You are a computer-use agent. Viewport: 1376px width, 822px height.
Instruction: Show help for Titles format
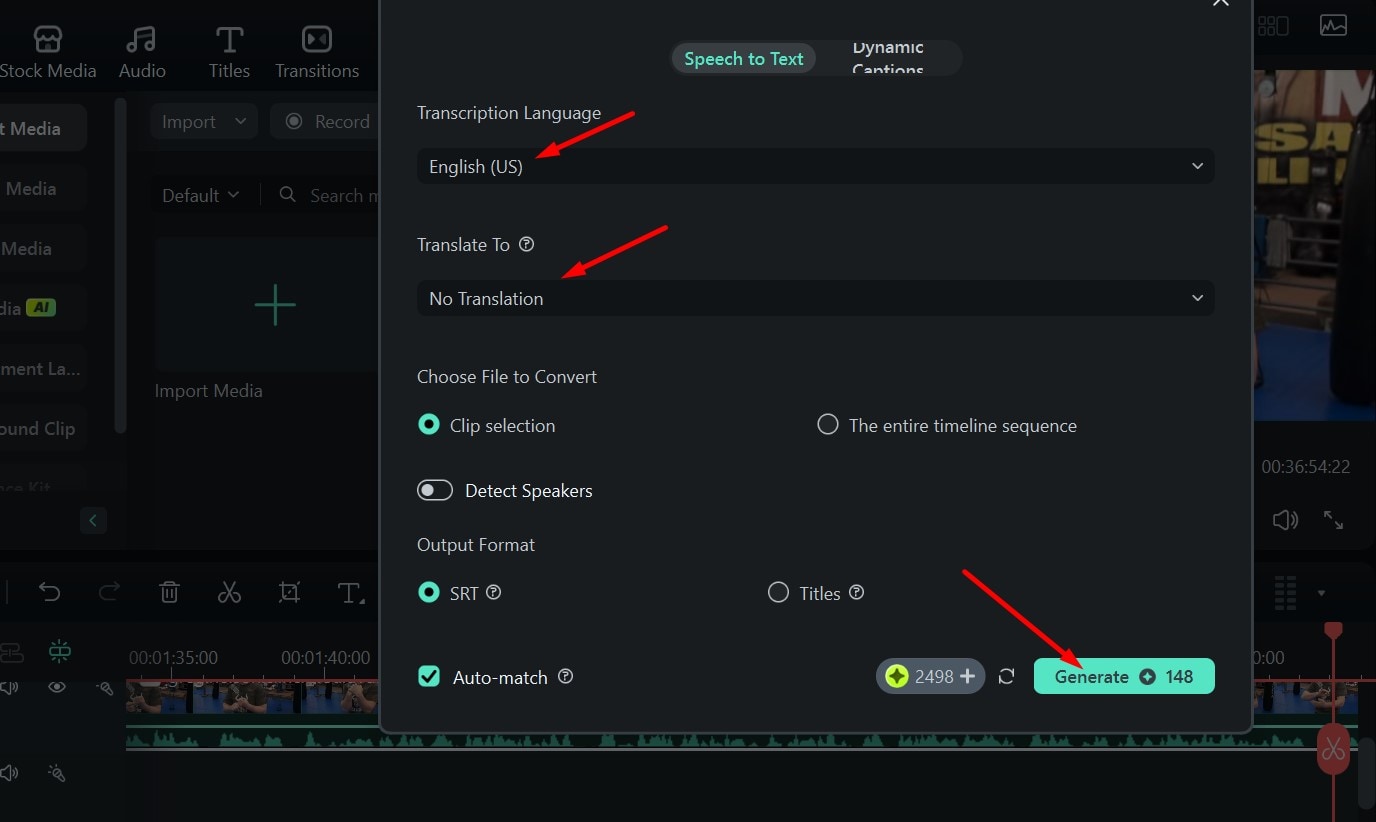856,592
